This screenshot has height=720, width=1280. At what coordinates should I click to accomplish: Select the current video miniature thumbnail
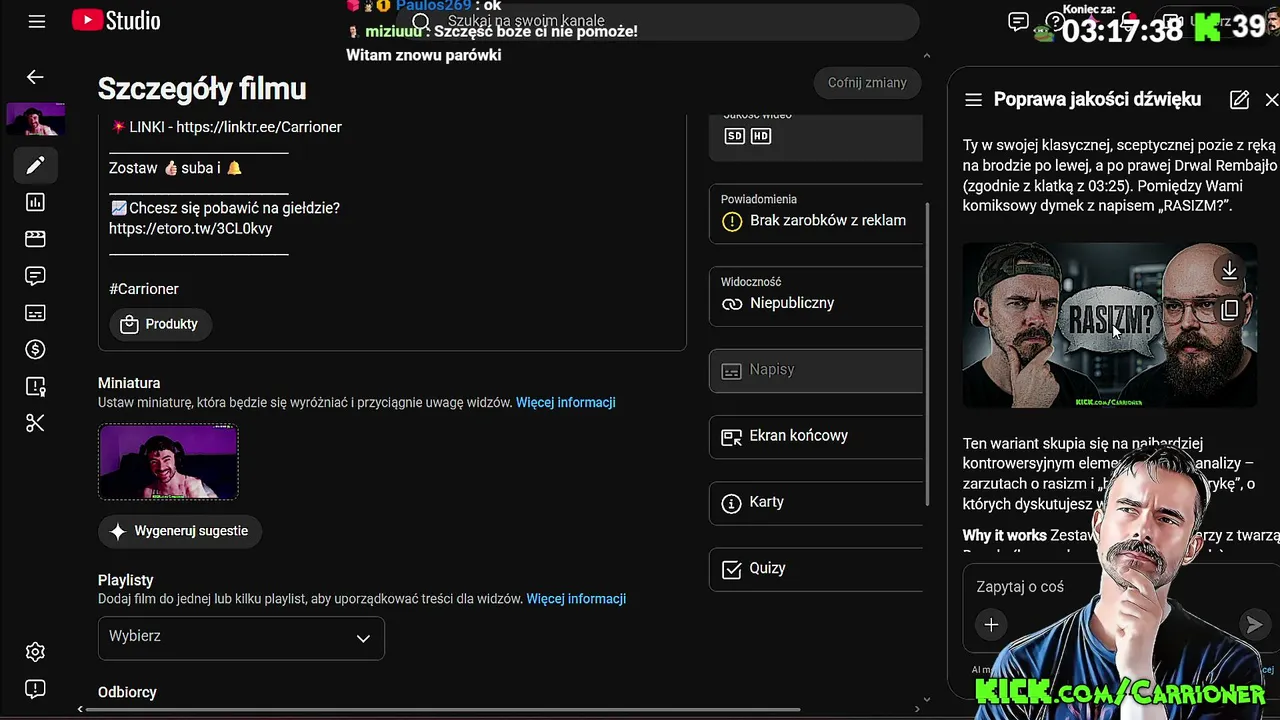pos(168,461)
